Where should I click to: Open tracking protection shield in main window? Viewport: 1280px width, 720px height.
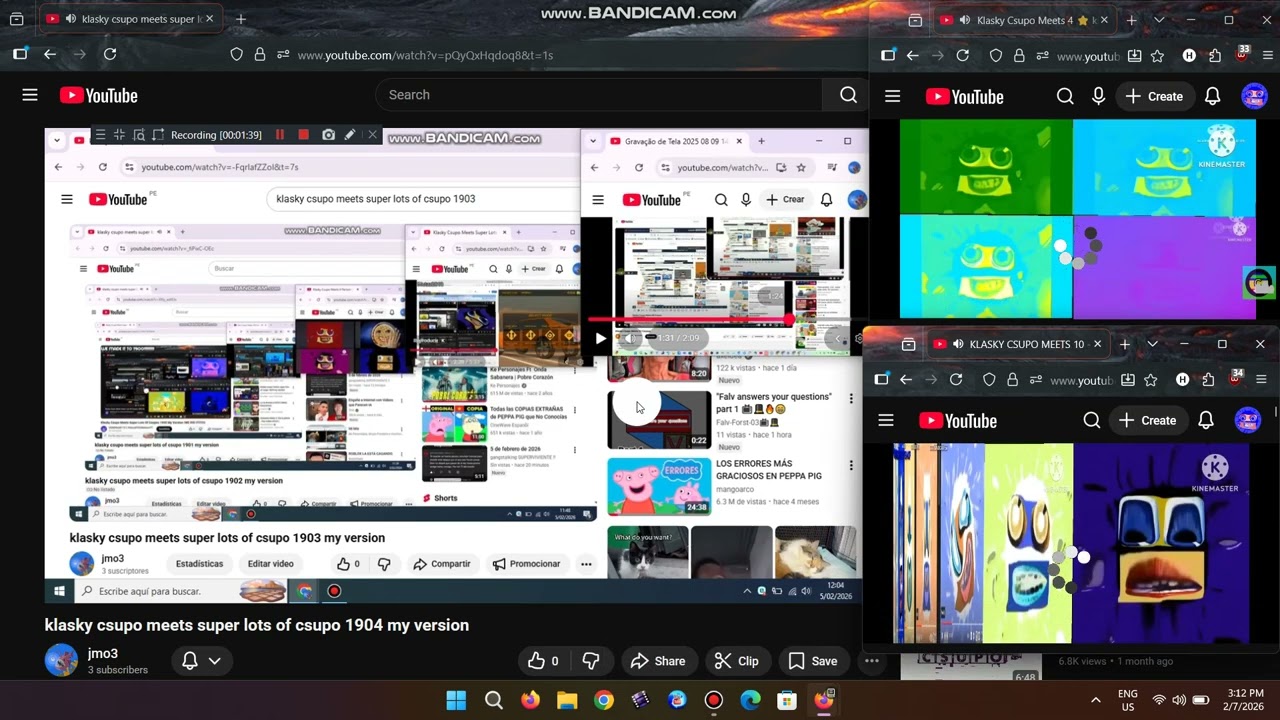pos(237,55)
